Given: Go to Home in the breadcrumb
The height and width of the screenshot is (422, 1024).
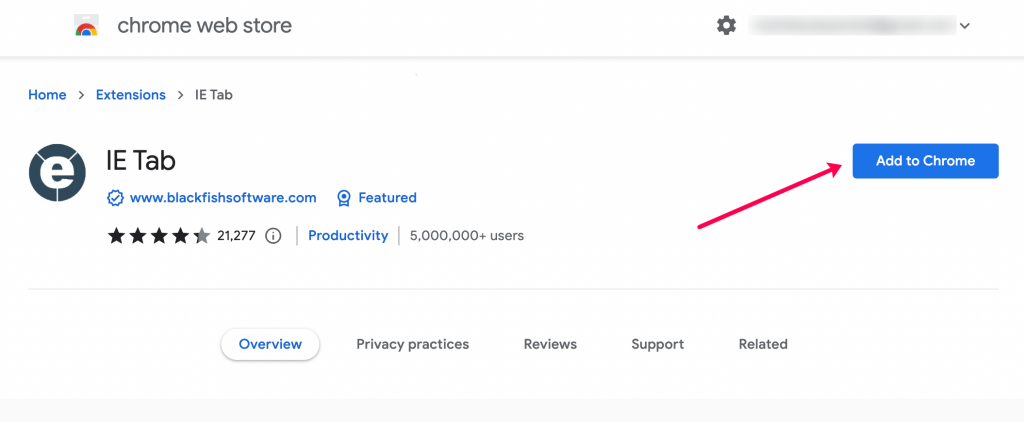Looking at the screenshot, I should [47, 95].
